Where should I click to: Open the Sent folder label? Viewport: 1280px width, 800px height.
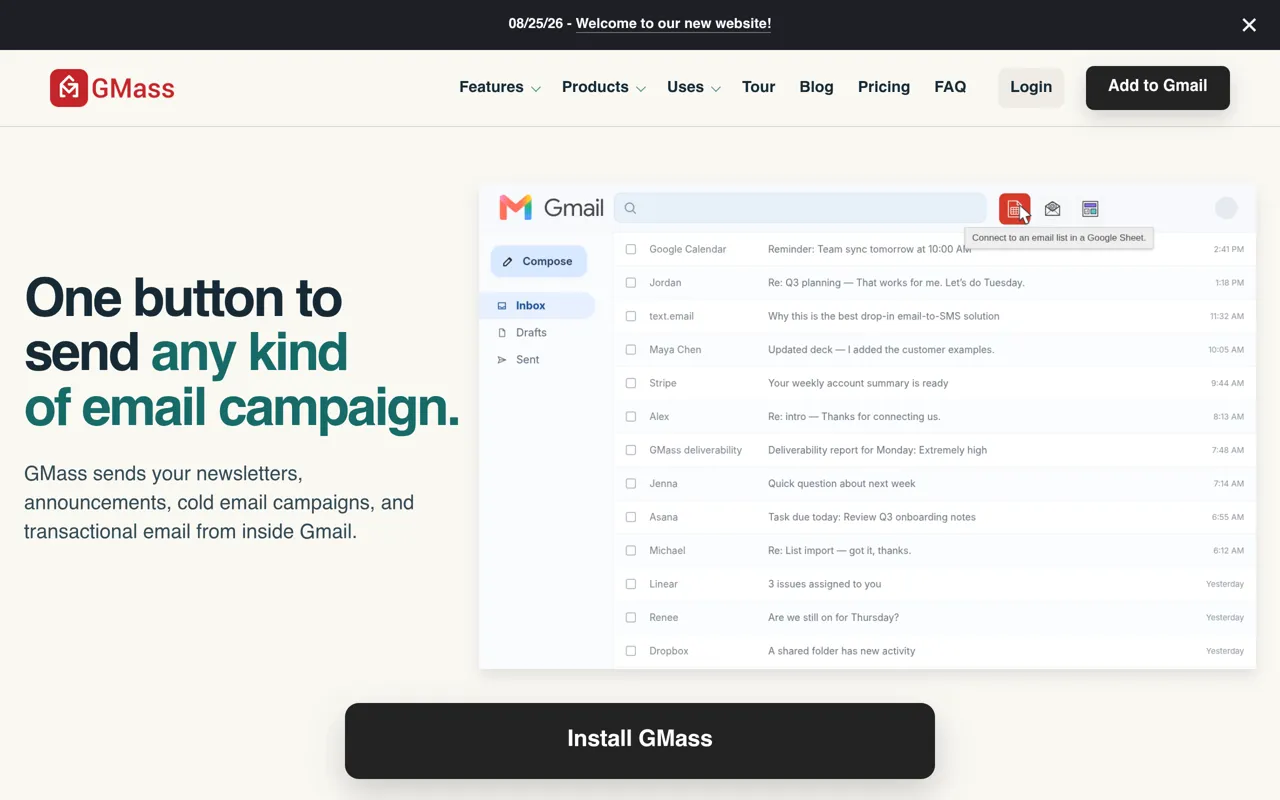coord(528,360)
